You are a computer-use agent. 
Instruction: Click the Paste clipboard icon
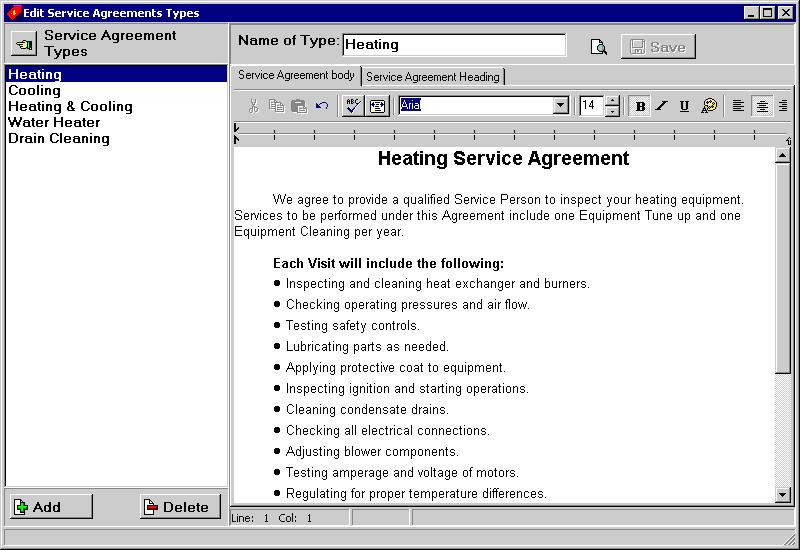click(x=299, y=106)
